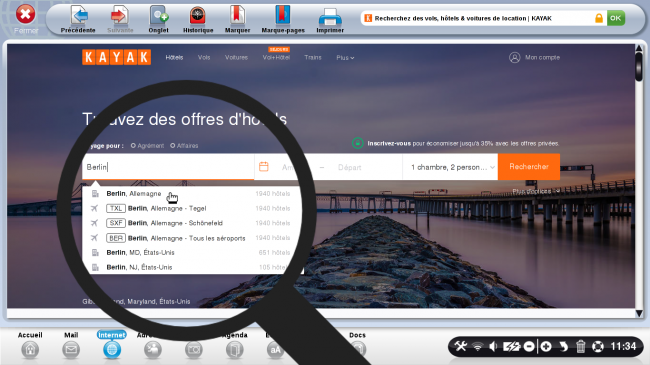Select the Affaires travel option
This screenshot has height=365, width=650.
184,146
